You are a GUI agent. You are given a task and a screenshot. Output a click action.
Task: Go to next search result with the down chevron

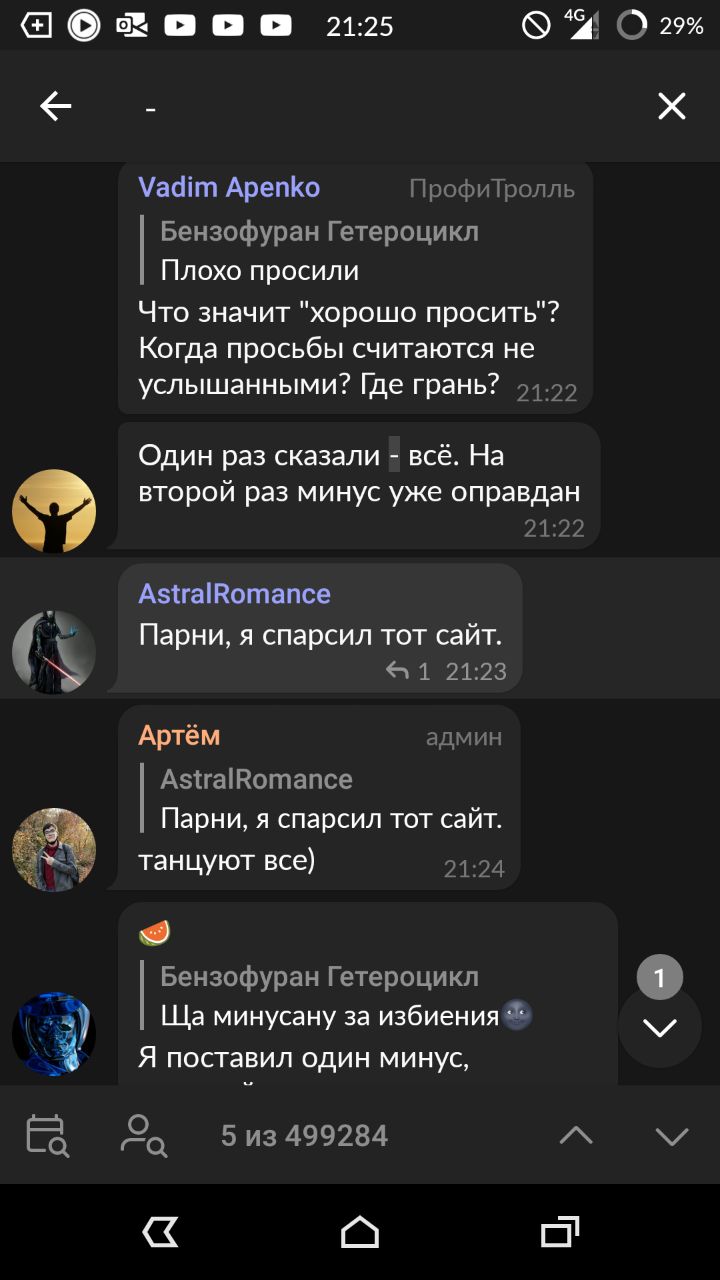672,1135
